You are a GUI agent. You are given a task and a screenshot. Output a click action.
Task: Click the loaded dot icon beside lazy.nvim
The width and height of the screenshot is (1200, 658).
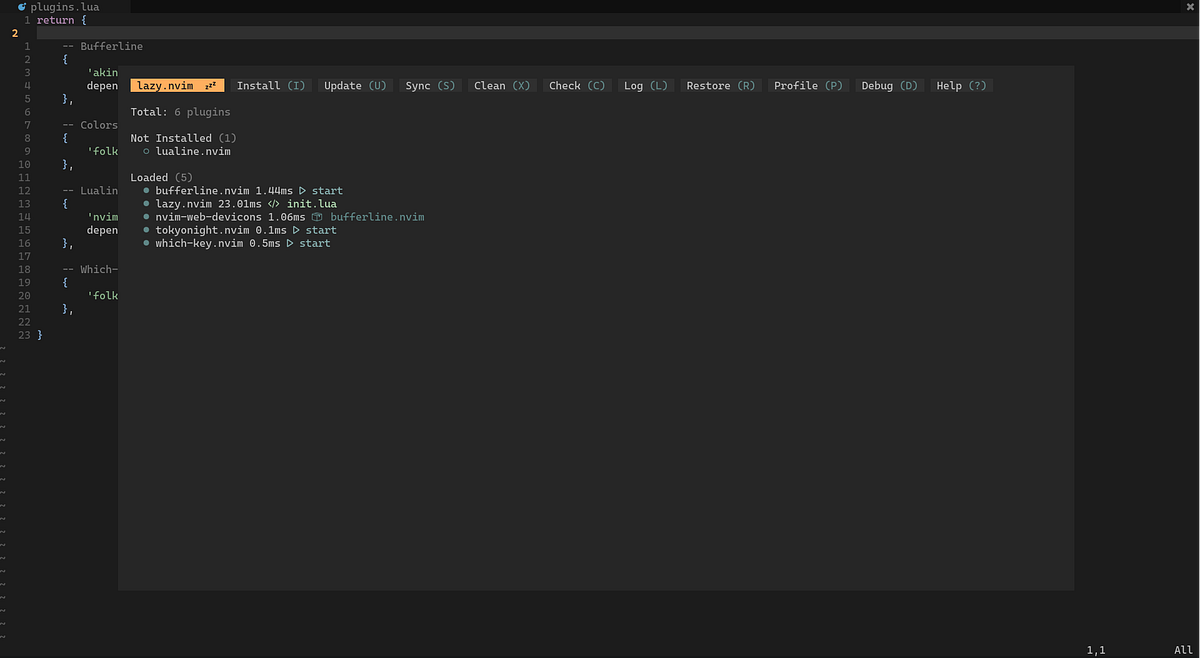(146, 203)
